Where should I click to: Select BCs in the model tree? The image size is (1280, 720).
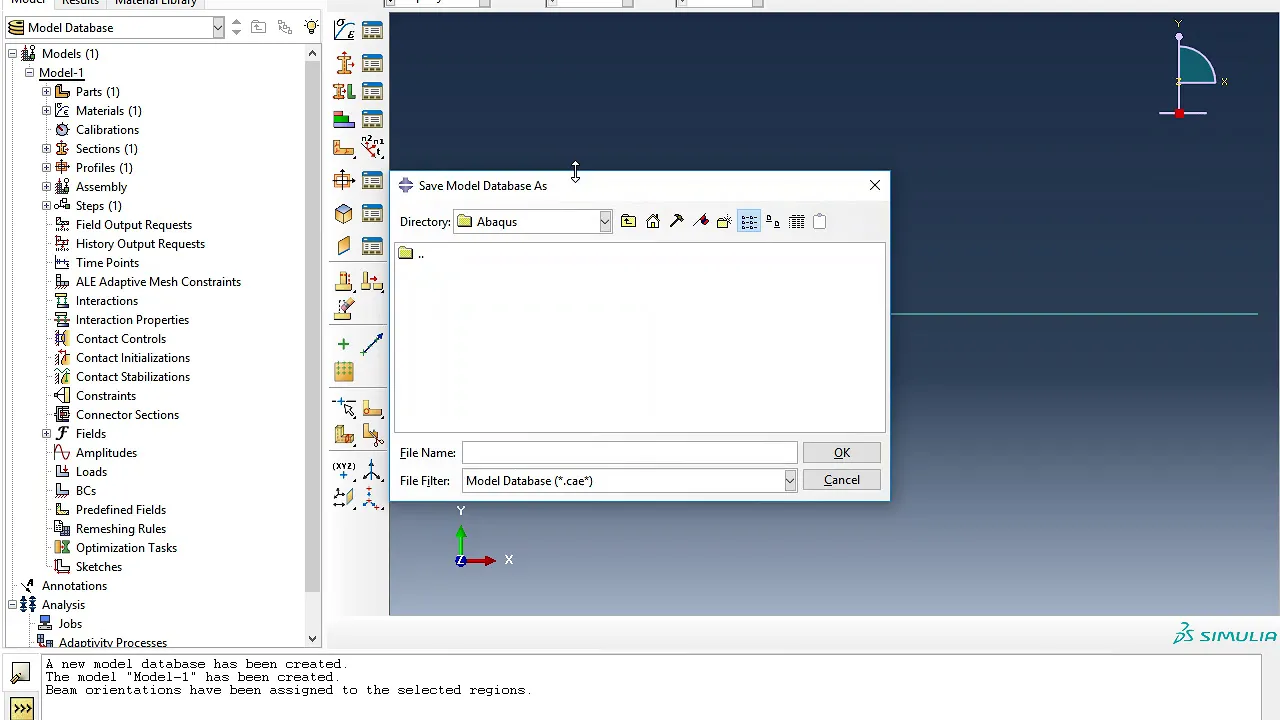86,491
